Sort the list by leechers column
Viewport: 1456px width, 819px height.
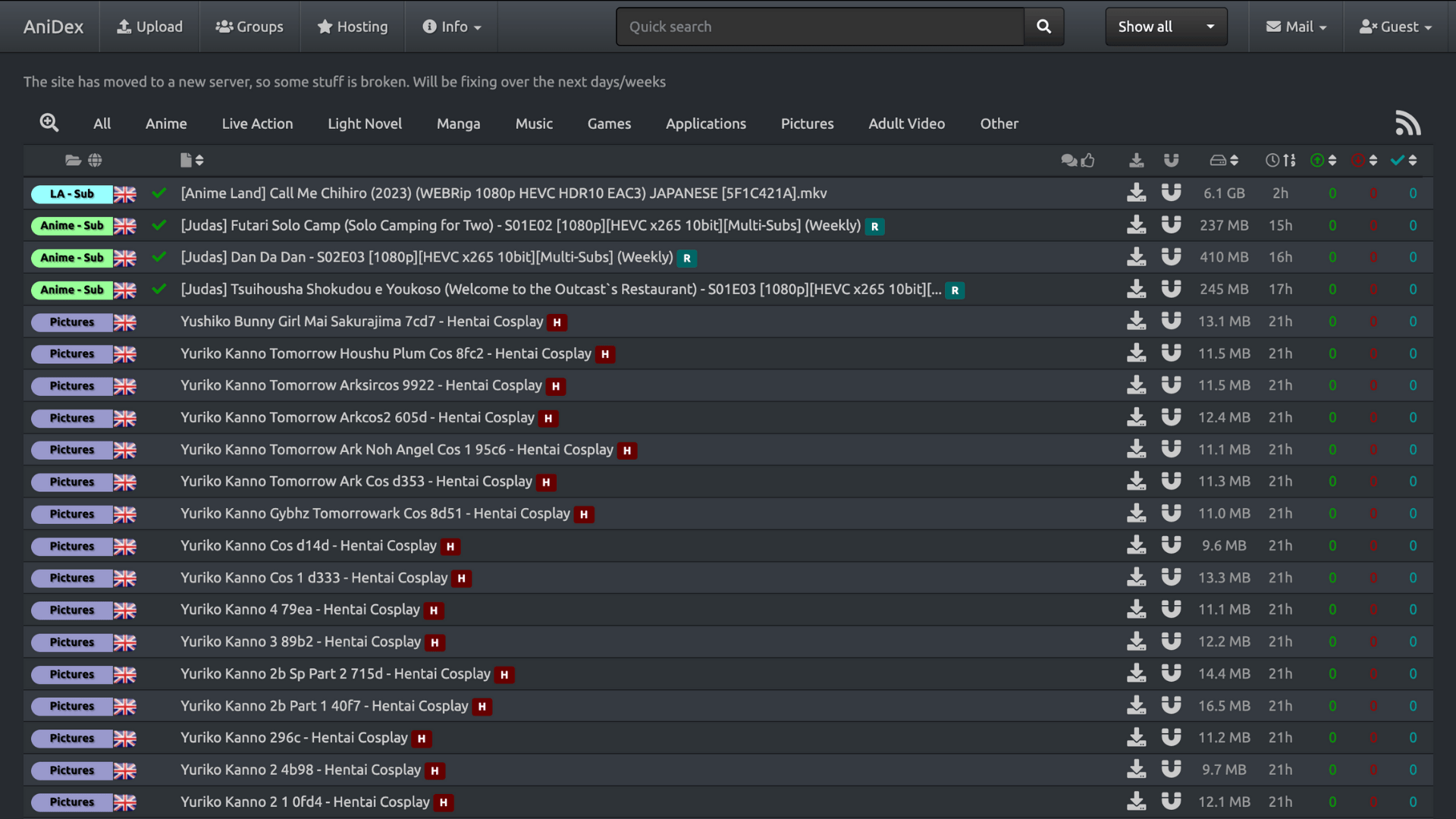point(1364,160)
